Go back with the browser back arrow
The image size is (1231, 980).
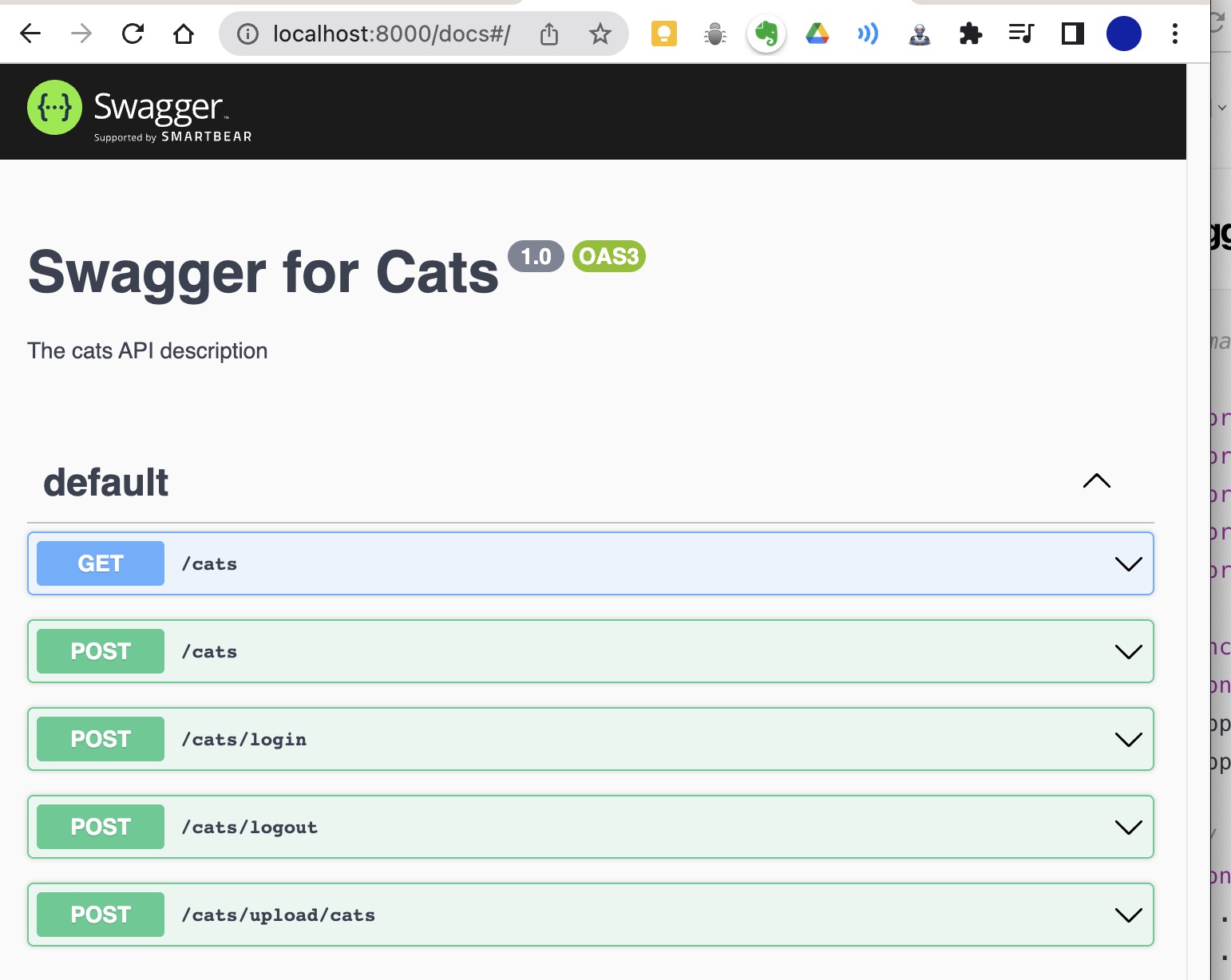pyautogui.click(x=30, y=34)
